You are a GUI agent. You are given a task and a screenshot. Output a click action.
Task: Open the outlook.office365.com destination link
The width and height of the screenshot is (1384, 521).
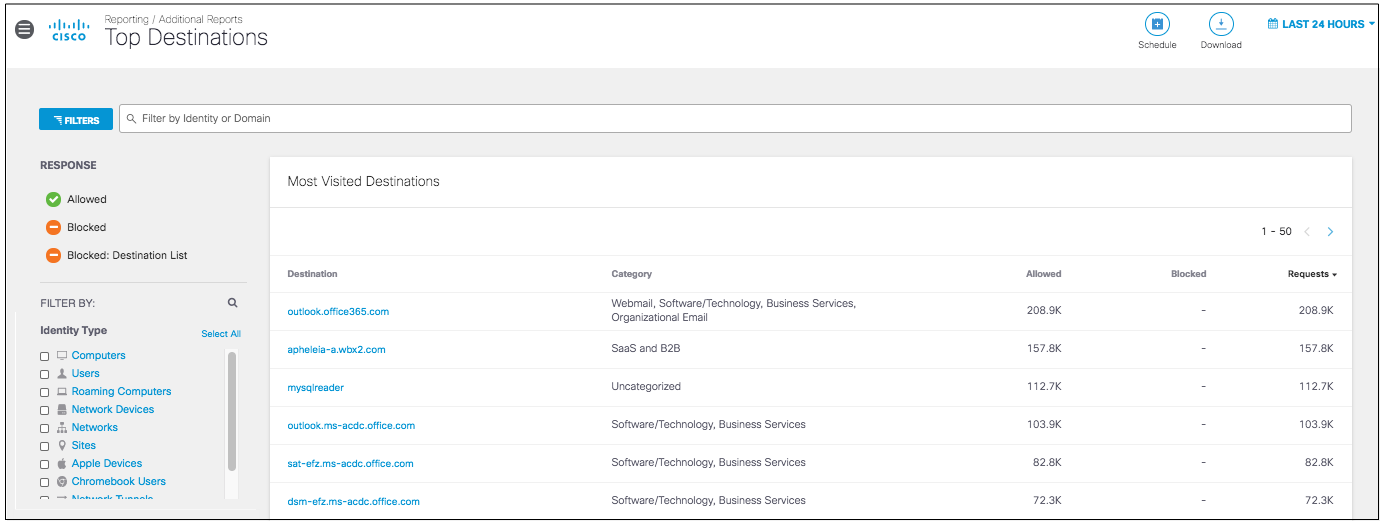pyautogui.click(x=338, y=311)
